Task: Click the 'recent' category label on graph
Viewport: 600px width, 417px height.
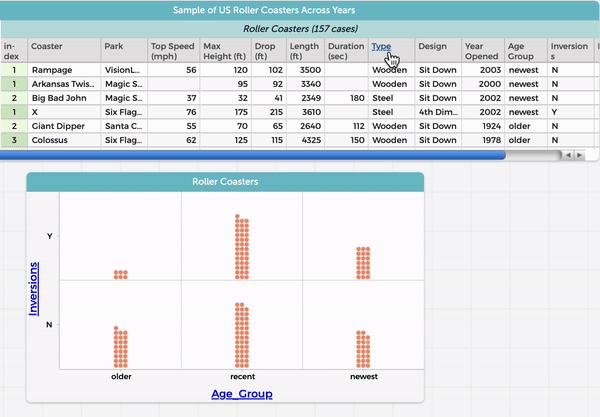Action: pos(243,376)
